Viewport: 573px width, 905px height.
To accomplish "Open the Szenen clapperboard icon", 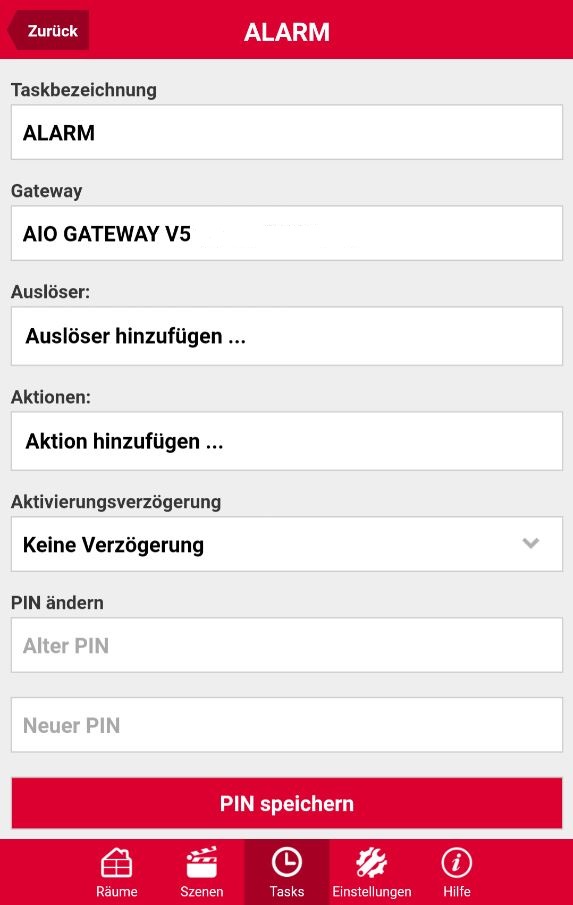I will tap(201, 863).
